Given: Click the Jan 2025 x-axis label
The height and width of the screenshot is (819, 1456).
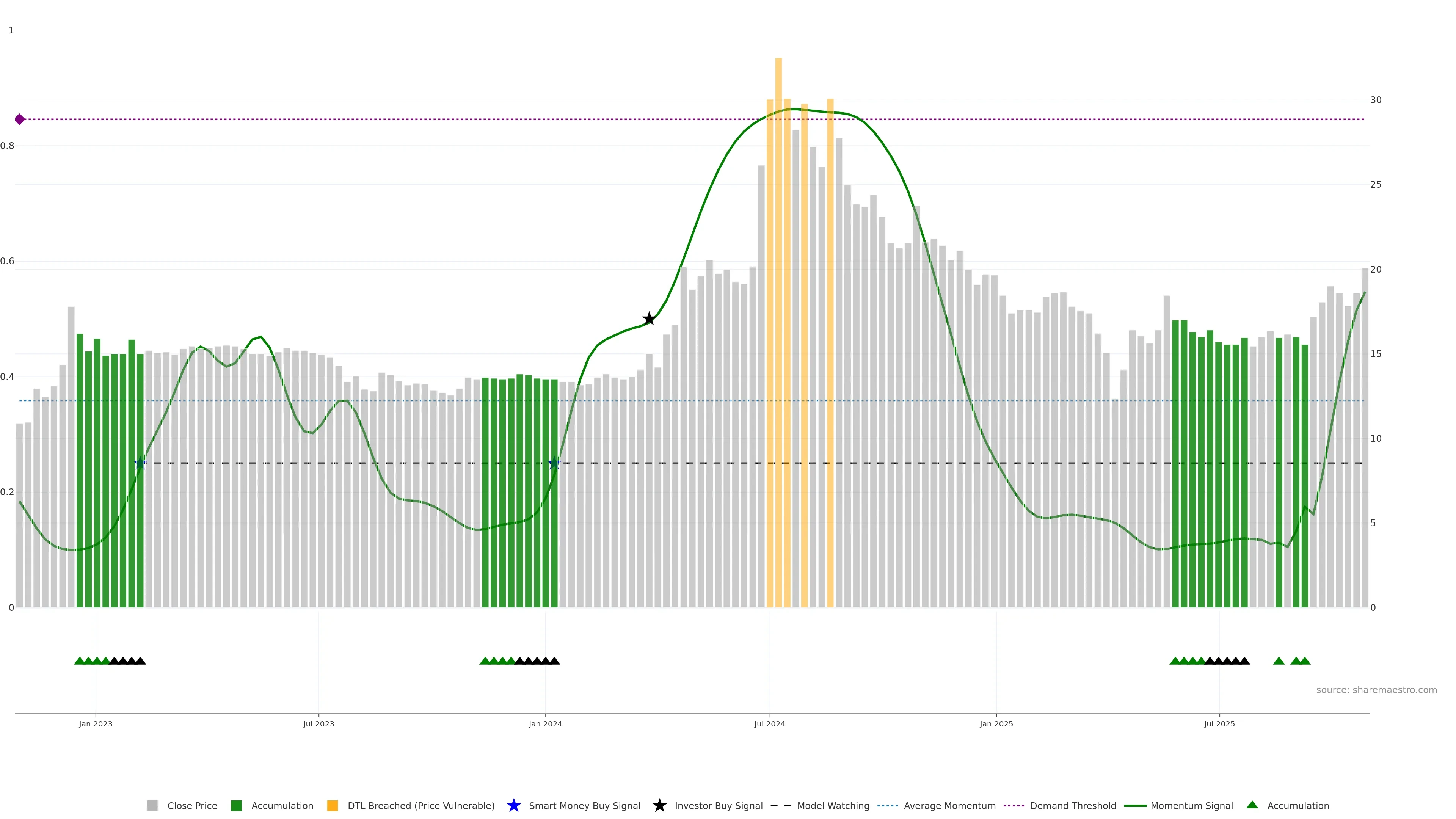Looking at the screenshot, I should pyautogui.click(x=996, y=723).
